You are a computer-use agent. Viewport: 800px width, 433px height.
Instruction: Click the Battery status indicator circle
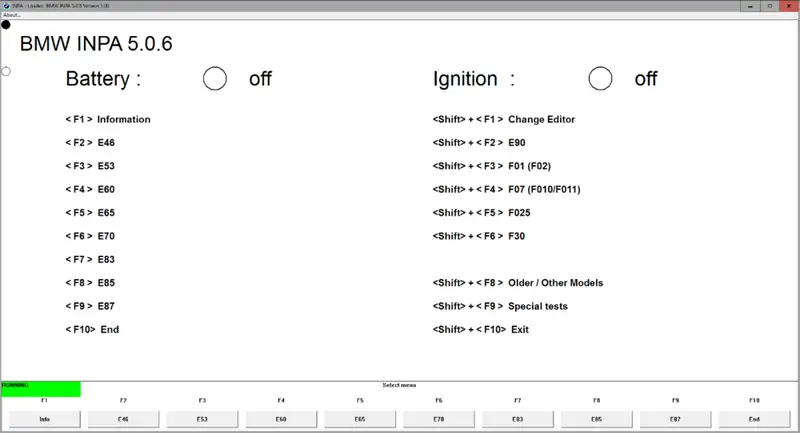tap(215, 78)
